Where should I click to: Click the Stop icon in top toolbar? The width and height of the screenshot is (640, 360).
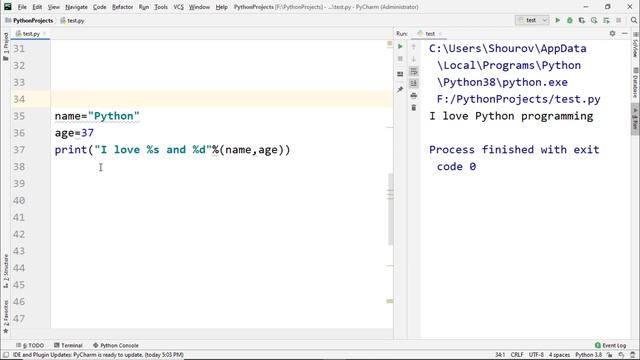point(619,20)
